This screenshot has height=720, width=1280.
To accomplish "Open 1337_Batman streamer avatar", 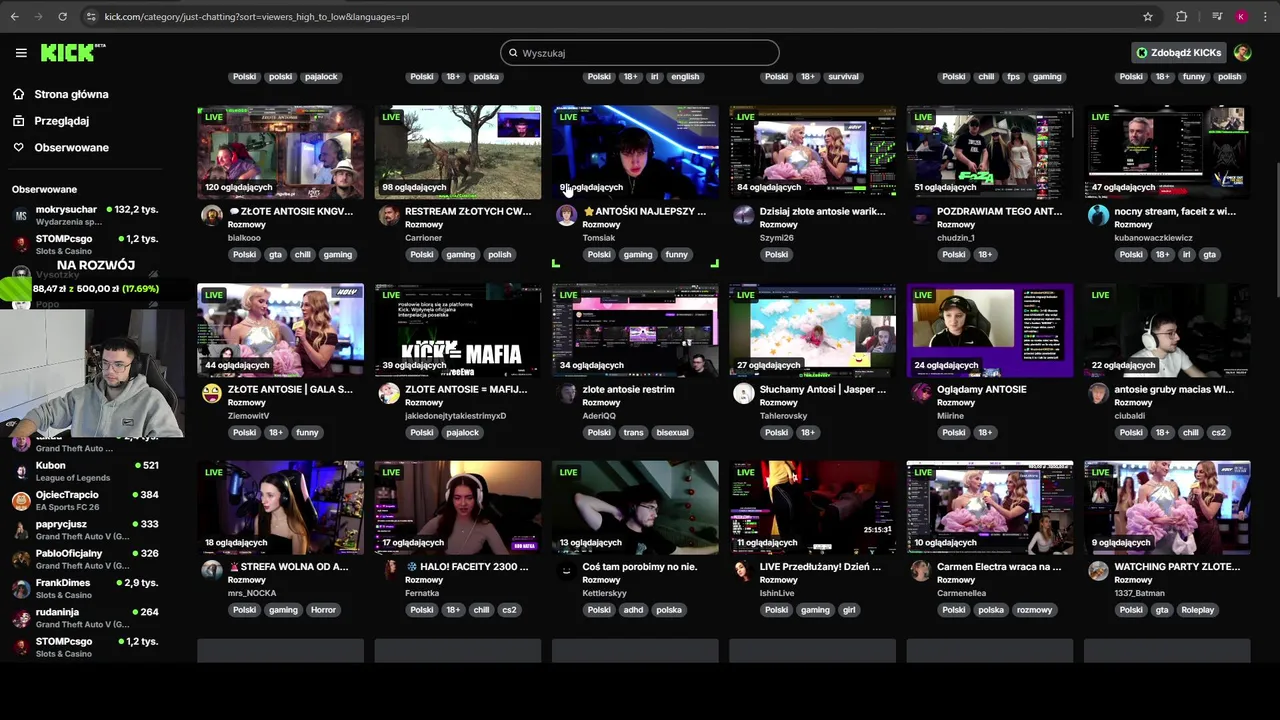I will pos(1098,570).
